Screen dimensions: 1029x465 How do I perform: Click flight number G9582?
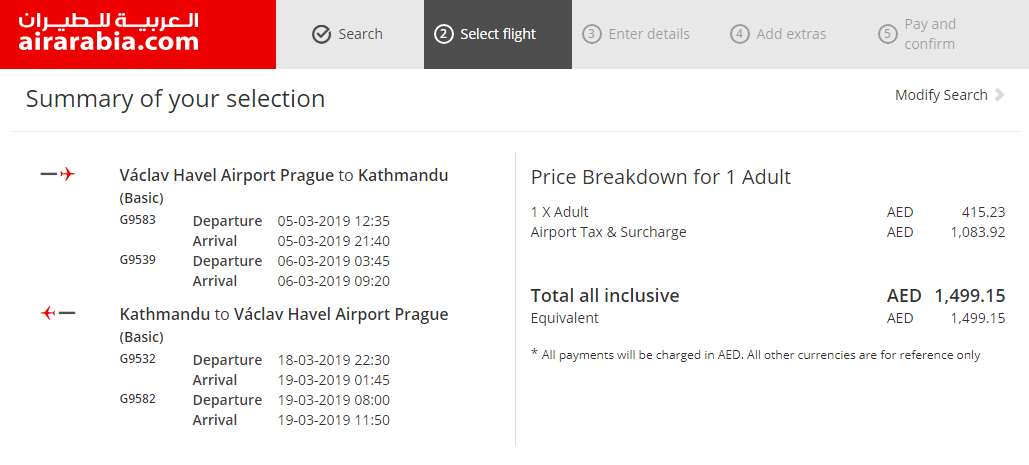(x=138, y=399)
